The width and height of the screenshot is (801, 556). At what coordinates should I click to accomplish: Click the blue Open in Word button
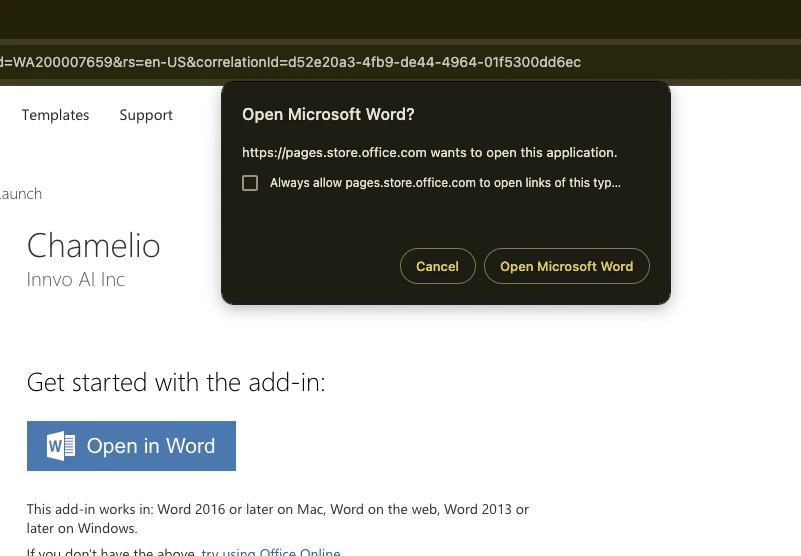click(131, 446)
